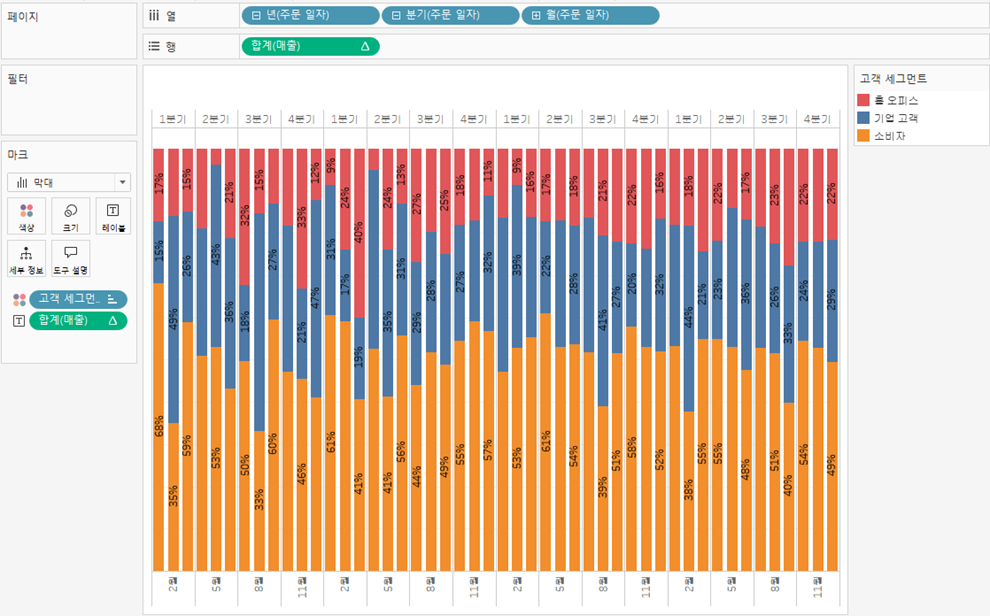Screen dimensions: 990x616
Task: Select the orange bar segment labeled 46%
Action: tap(302, 475)
